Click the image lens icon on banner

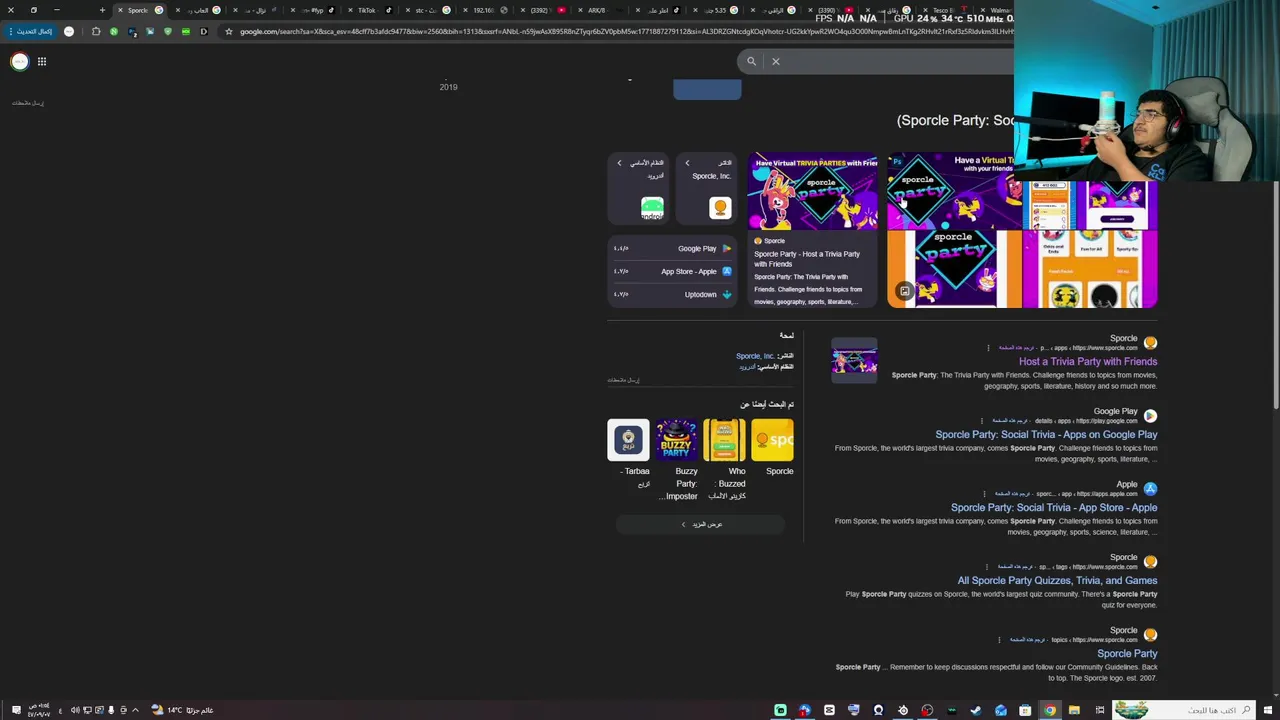(x=904, y=291)
